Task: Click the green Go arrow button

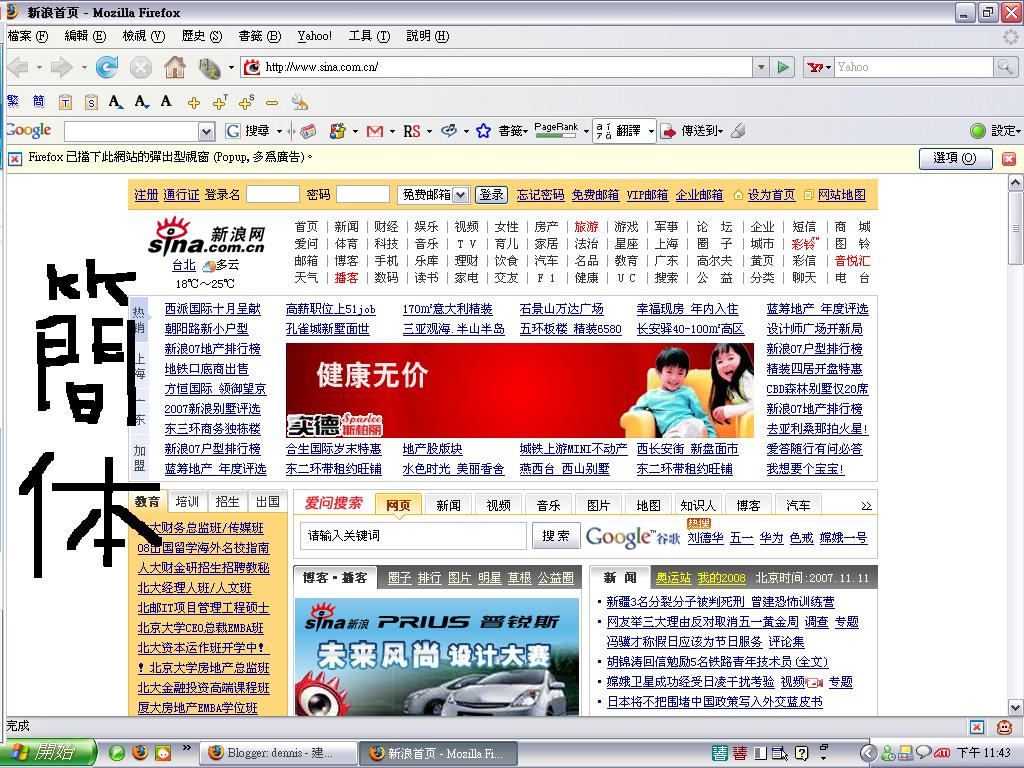Action: tap(782, 67)
